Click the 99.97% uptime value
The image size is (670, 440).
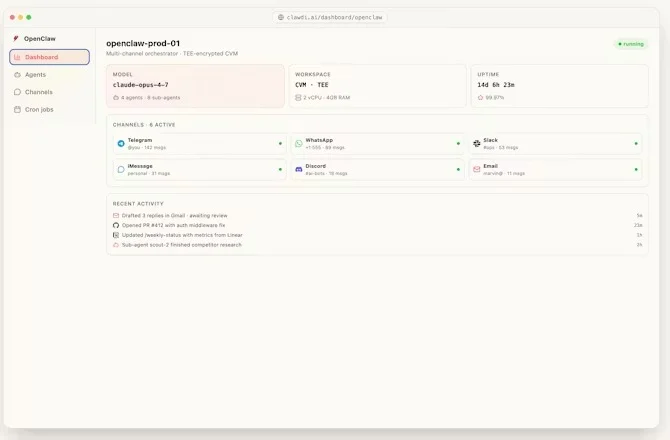(x=495, y=98)
